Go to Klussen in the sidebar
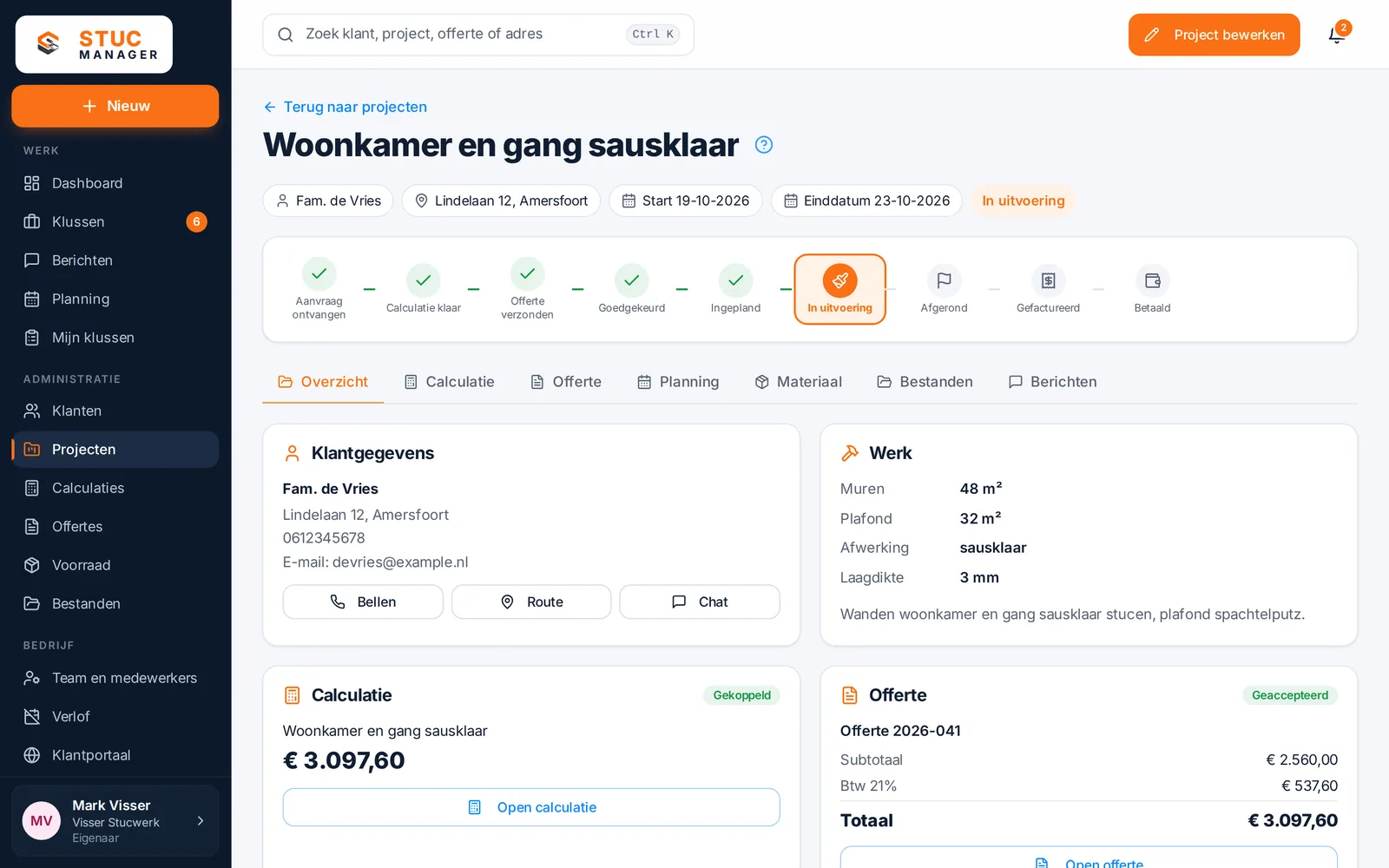Screen dimensions: 1389x868 (115, 221)
